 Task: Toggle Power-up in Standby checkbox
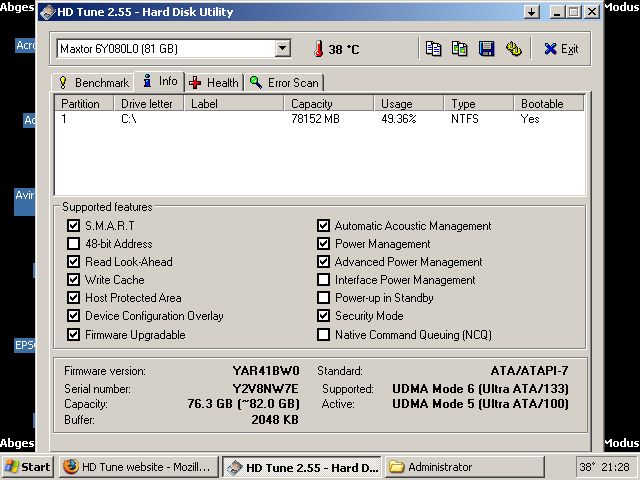tap(323, 298)
